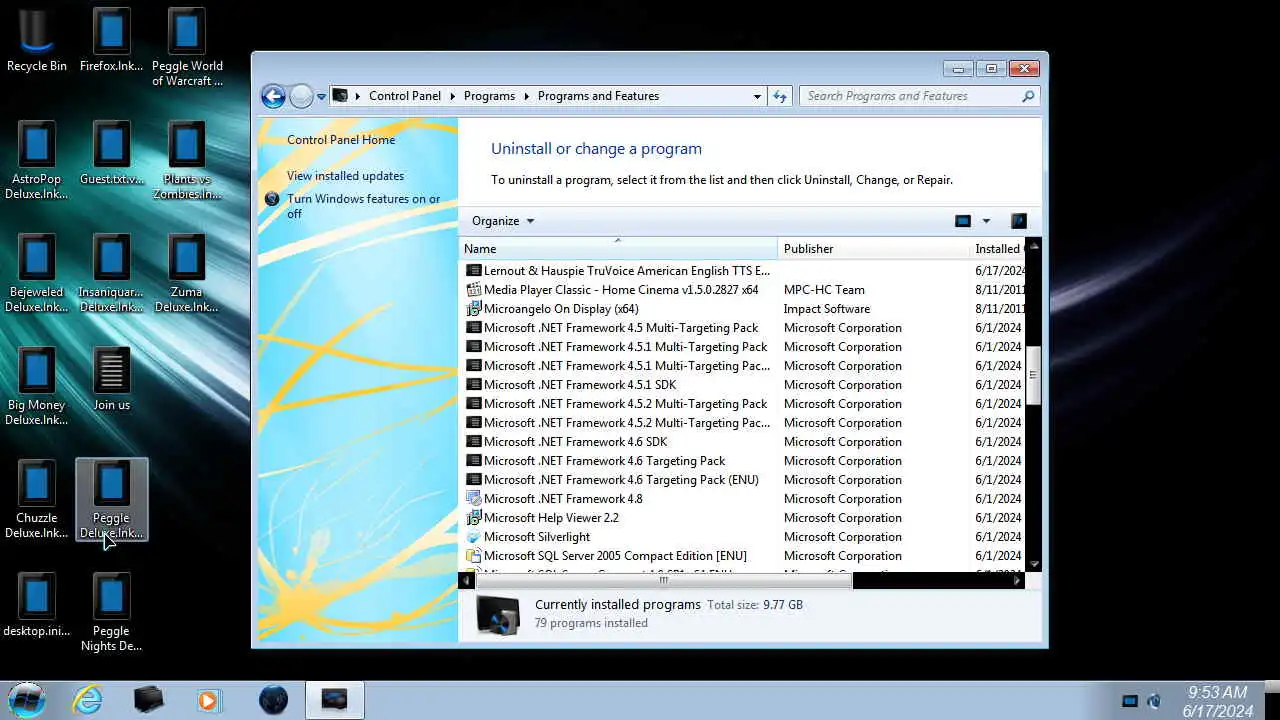
Task: Select the AstroPop Deluxe desktop shortcut
Action: [37, 160]
